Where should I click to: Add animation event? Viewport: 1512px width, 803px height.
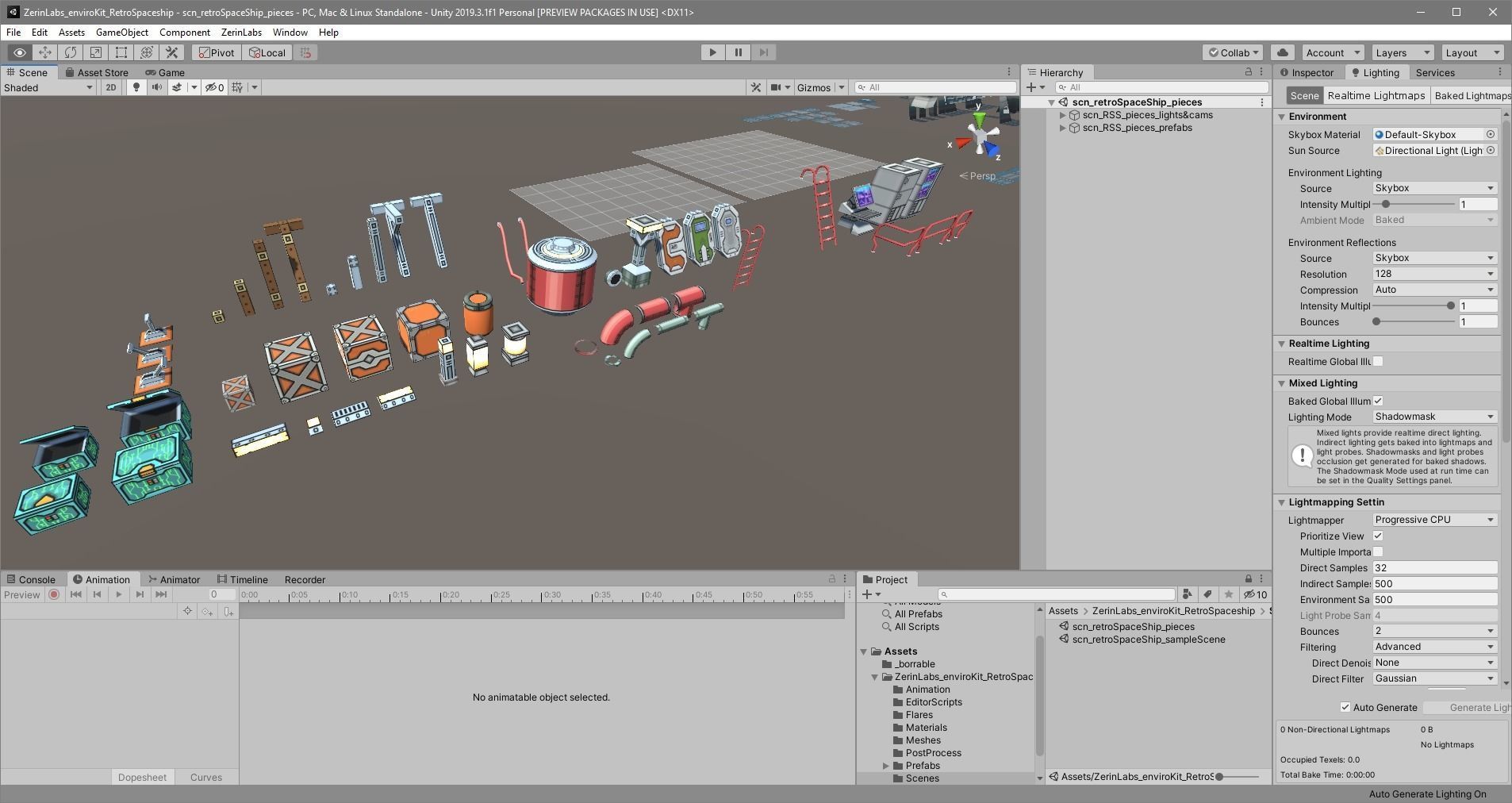pyautogui.click(x=228, y=611)
